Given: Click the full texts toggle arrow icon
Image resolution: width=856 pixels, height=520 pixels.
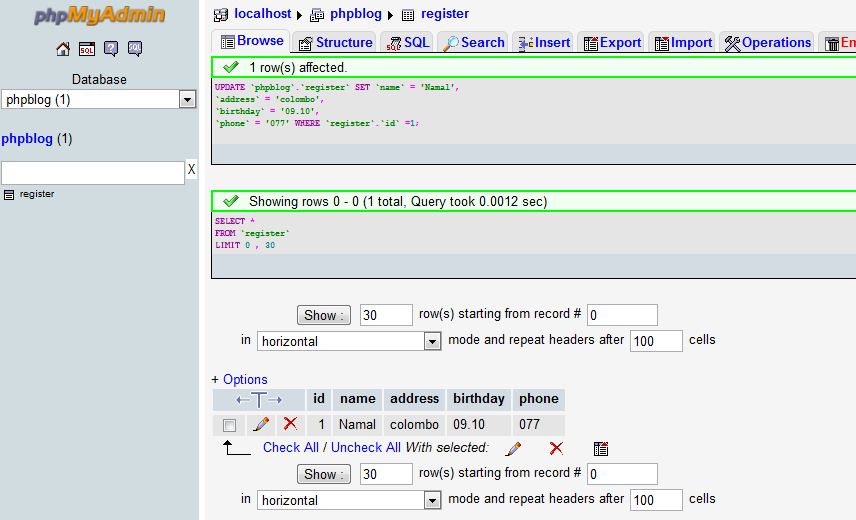Looking at the screenshot, I should [259, 400].
